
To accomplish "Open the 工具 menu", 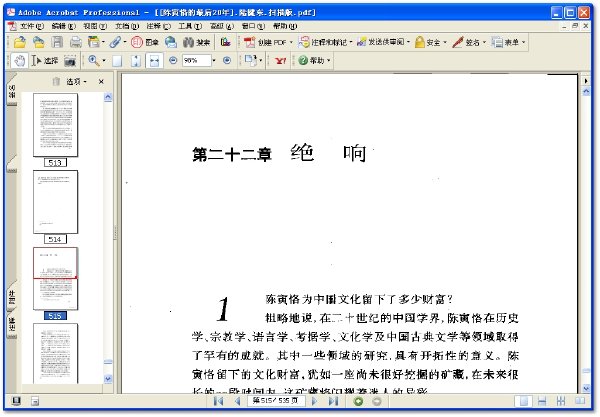I will point(190,26).
